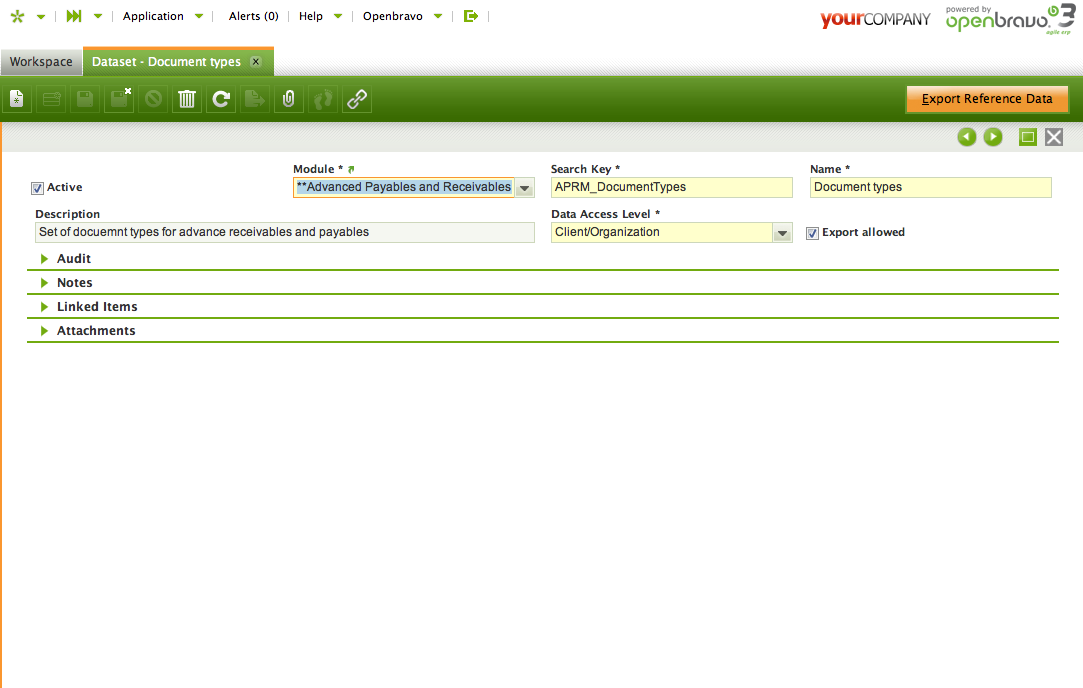Go to next record arrow
1083x688 pixels.
click(993, 137)
